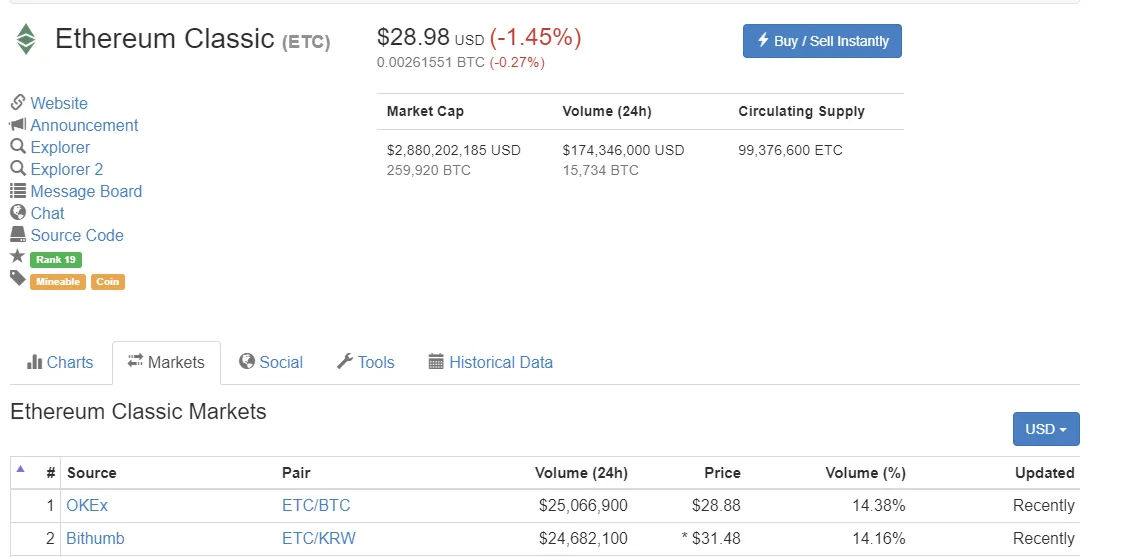
Task: Click the megaphone icon beside Announcement
Action: (x=18, y=124)
